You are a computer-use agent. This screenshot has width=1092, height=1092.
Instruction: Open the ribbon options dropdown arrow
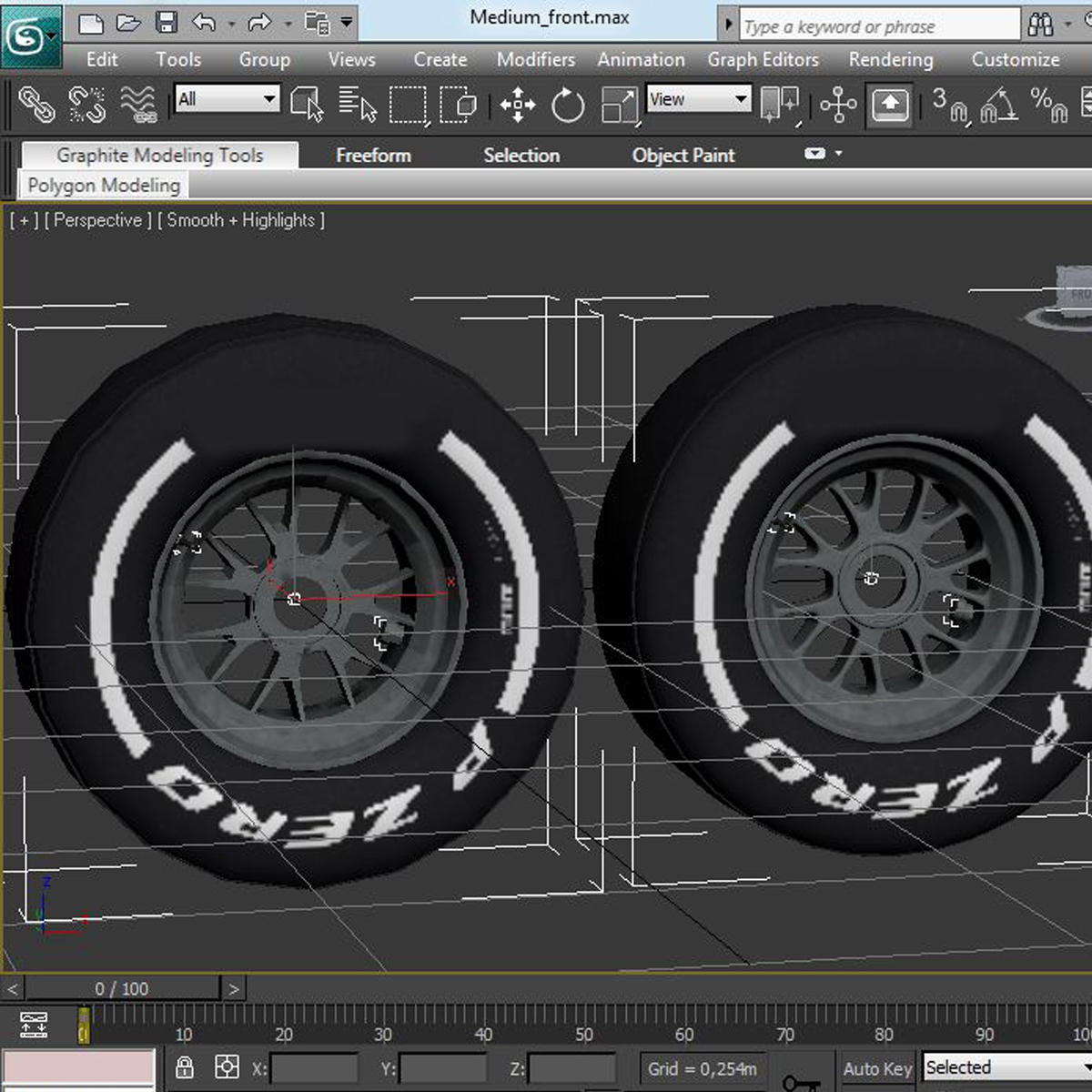838,154
